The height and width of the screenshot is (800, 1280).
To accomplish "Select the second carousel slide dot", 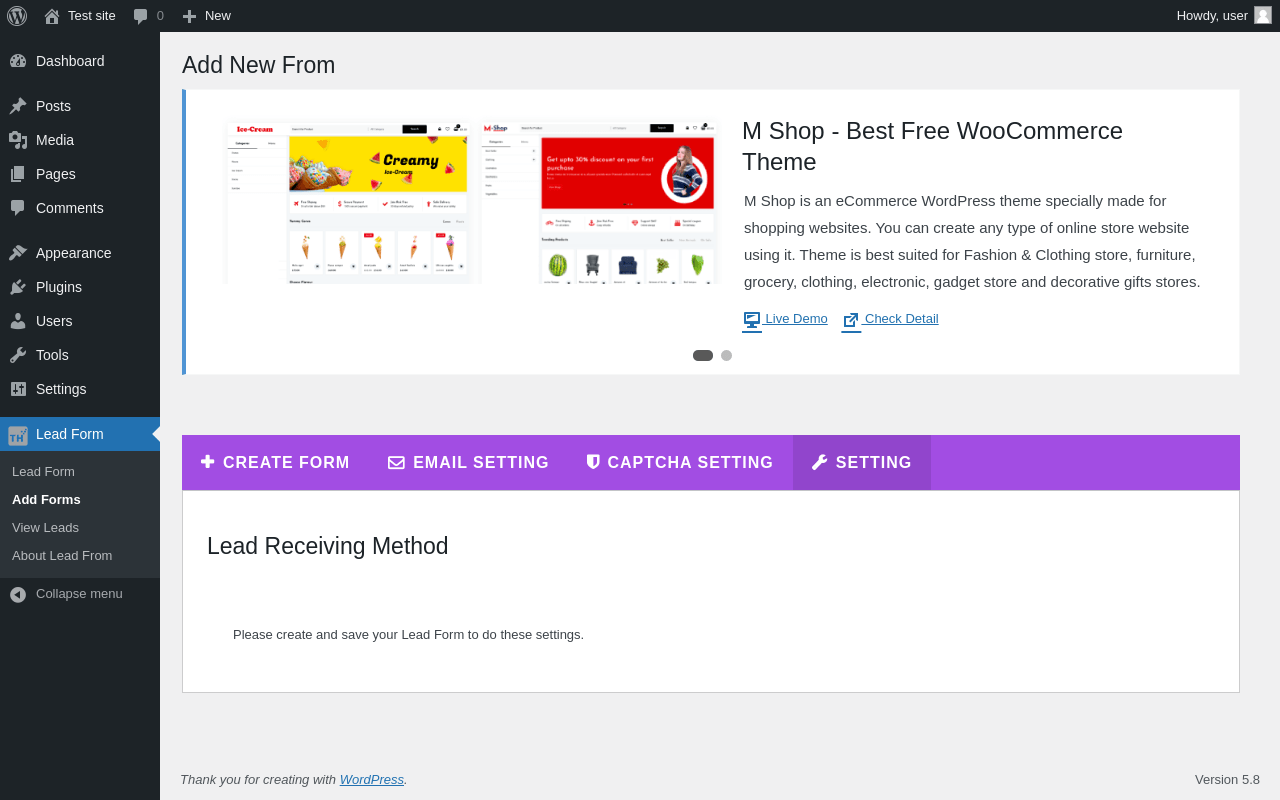I will pyautogui.click(x=726, y=355).
